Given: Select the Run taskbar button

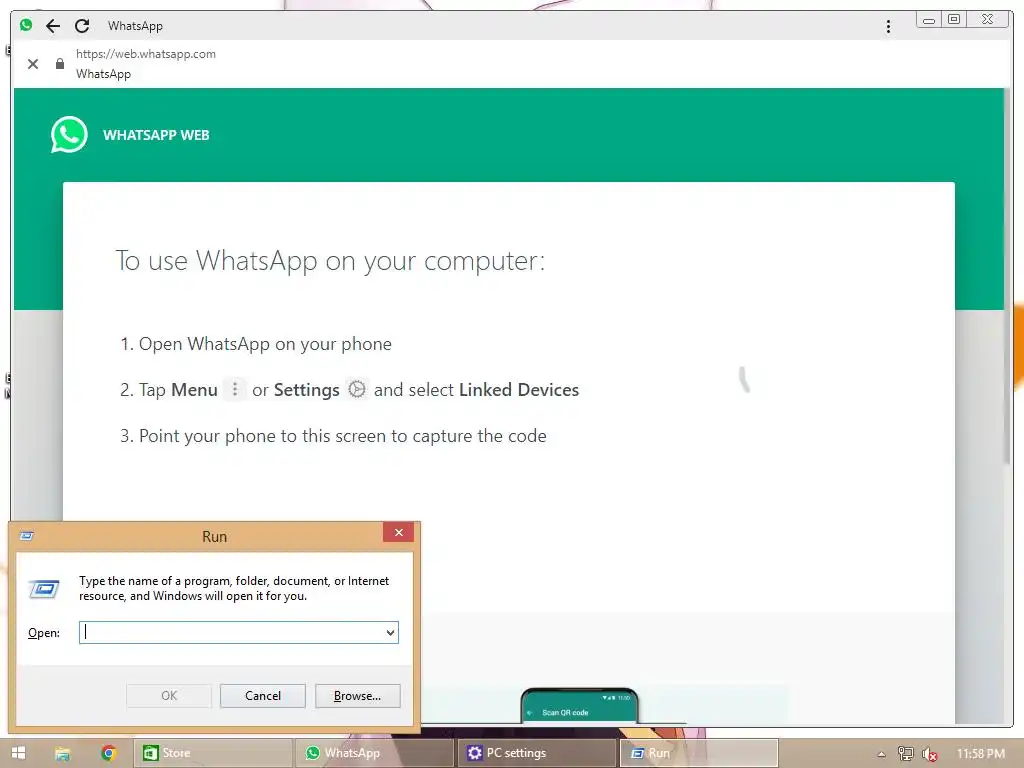Looking at the screenshot, I should [x=699, y=753].
